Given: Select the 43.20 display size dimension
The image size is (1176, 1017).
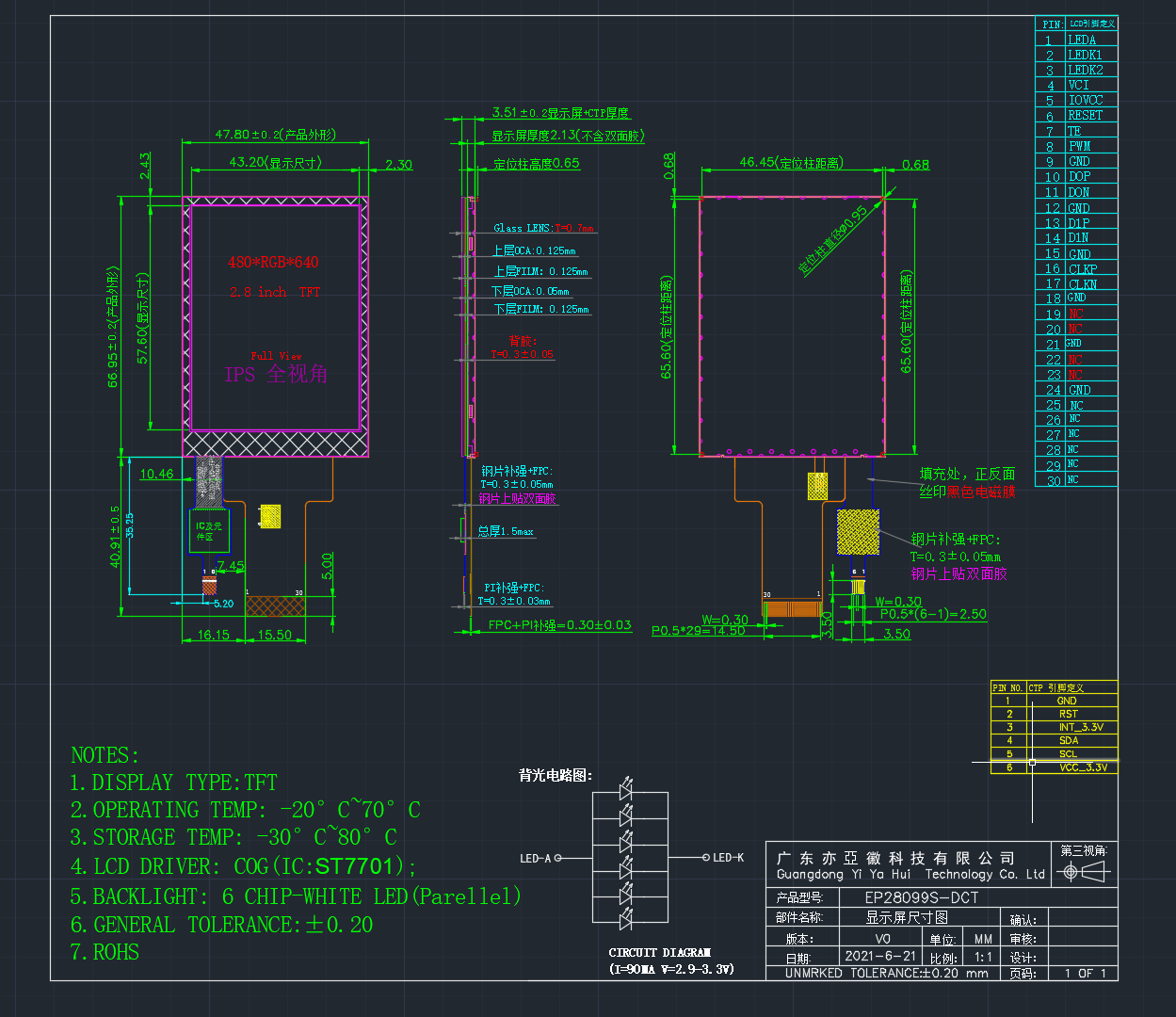Looking at the screenshot, I should (275, 162).
